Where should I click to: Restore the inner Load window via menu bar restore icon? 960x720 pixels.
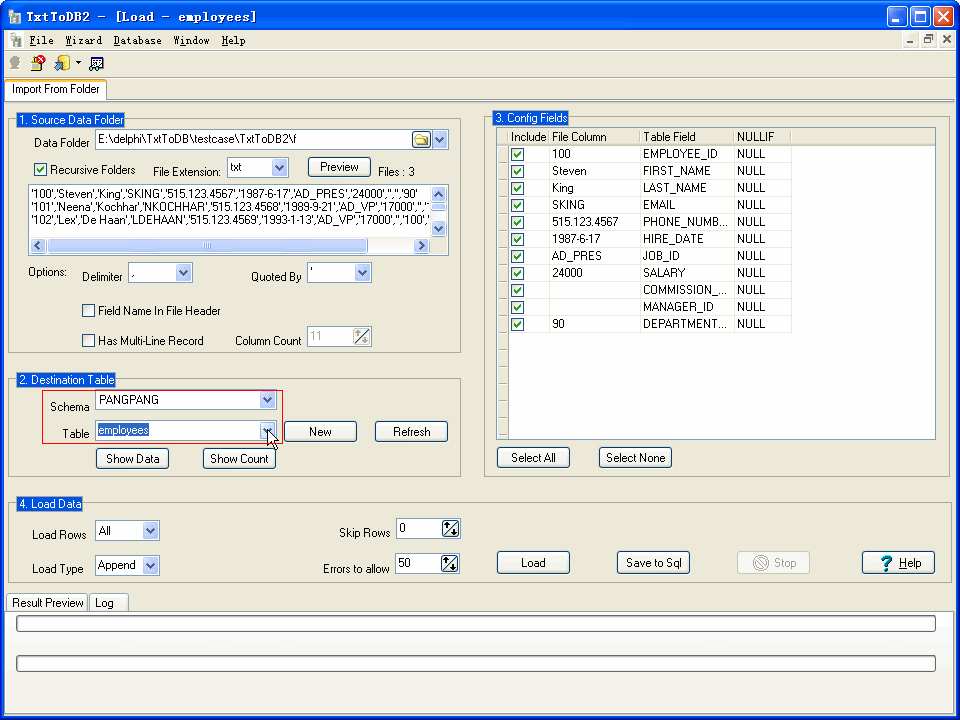click(x=929, y=40)
